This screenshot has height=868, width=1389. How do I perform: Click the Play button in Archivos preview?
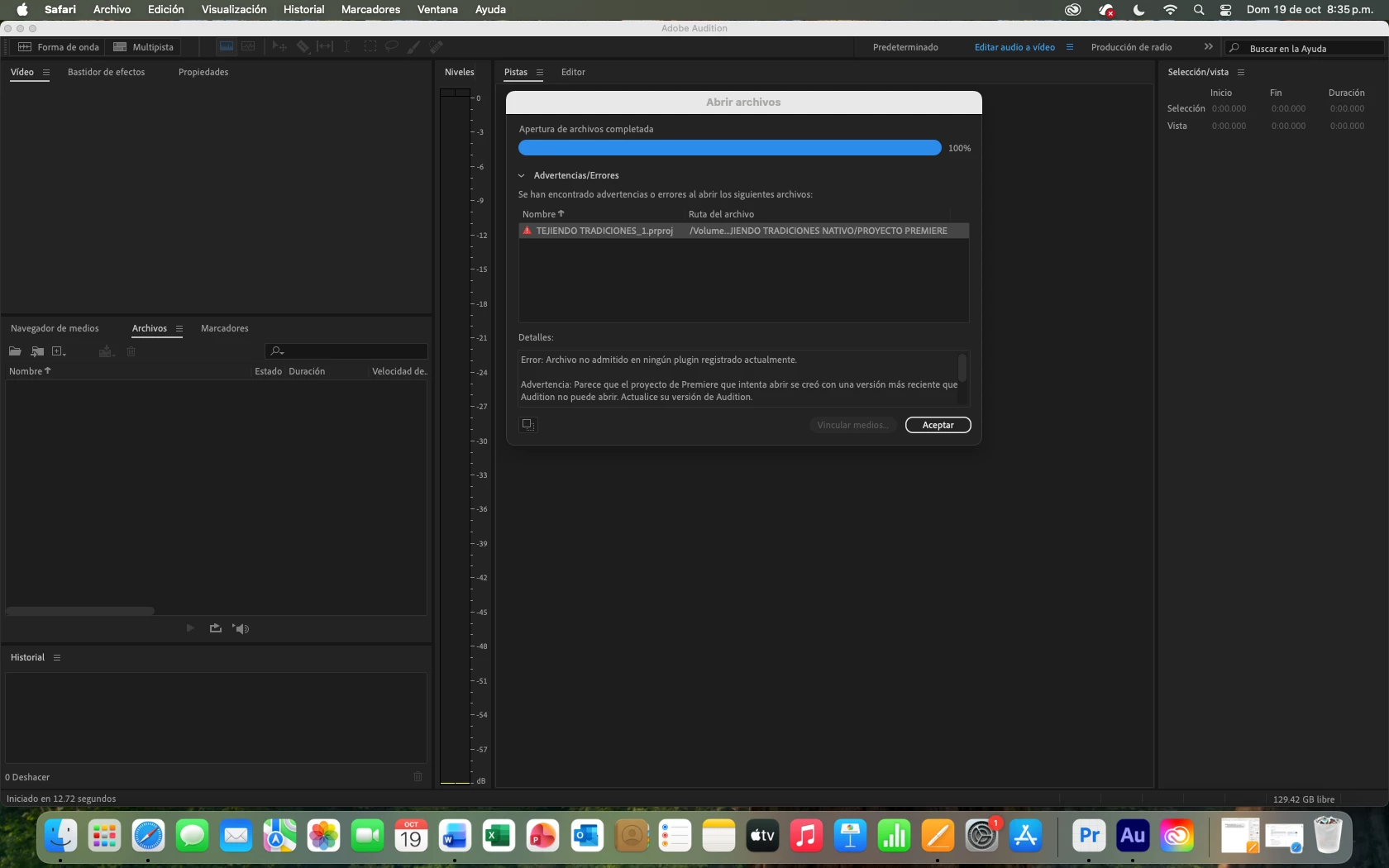(x=190, y=628)
